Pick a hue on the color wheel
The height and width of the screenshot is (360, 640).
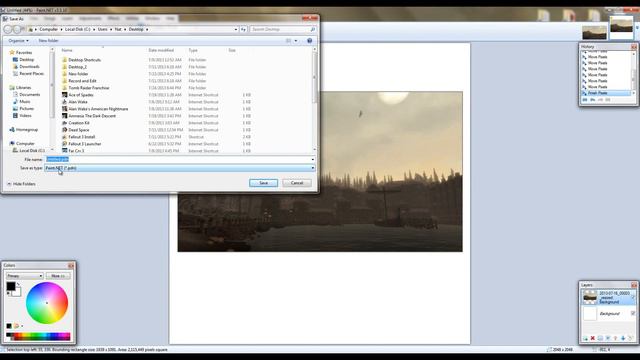[x=47, y=303]
